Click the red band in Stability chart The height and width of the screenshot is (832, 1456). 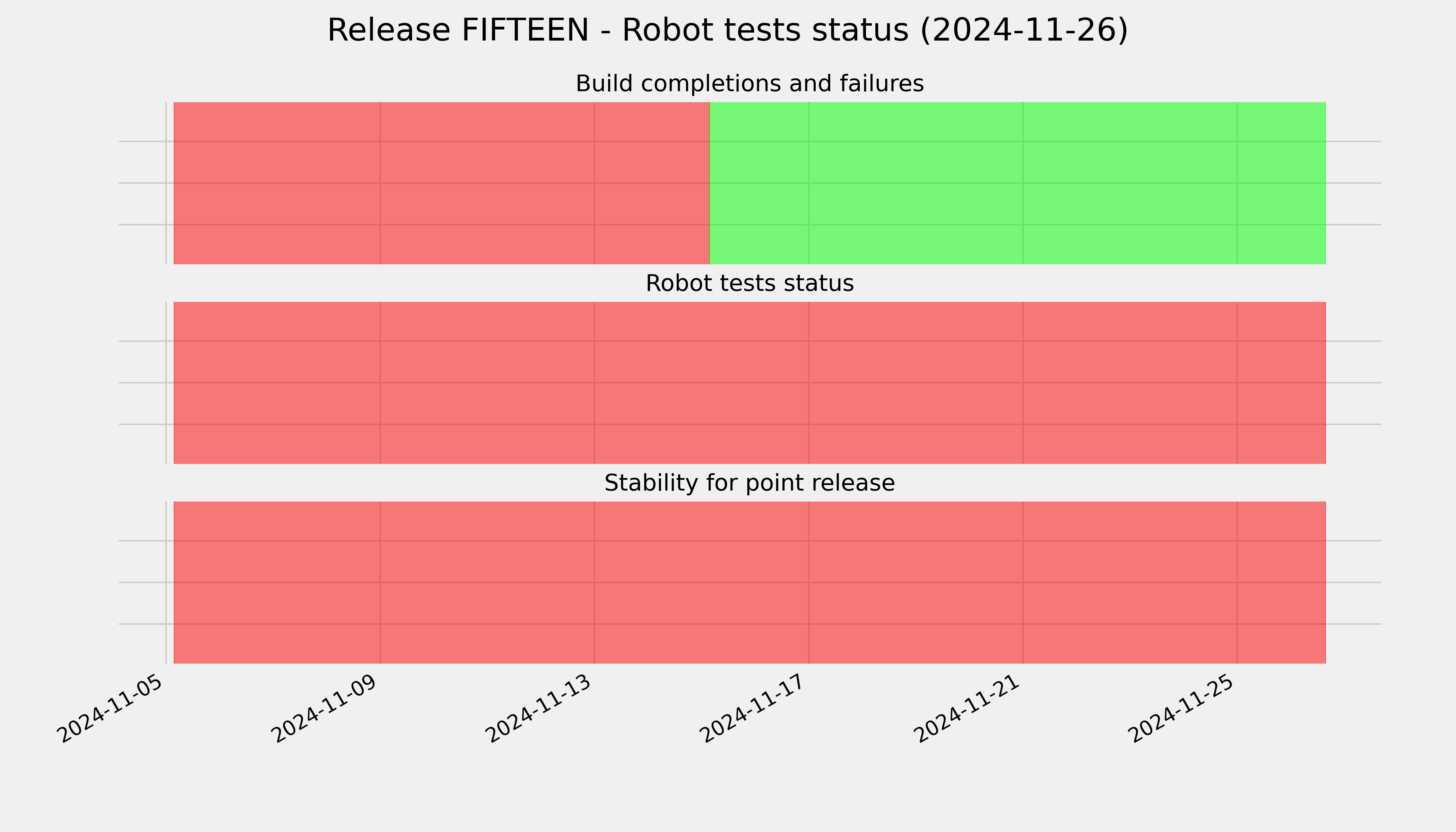(x=749, y=582)
